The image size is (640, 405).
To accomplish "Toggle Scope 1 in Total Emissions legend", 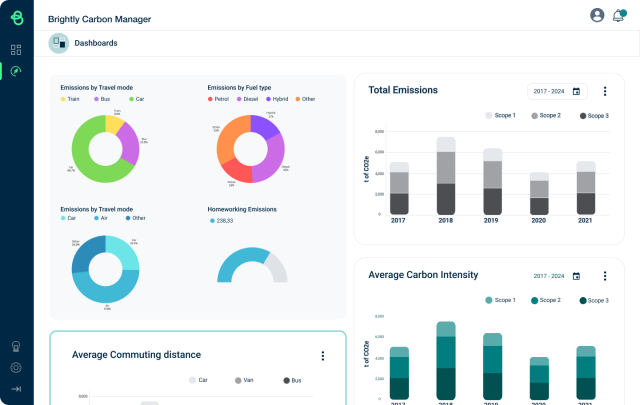I will click(500, 116).
